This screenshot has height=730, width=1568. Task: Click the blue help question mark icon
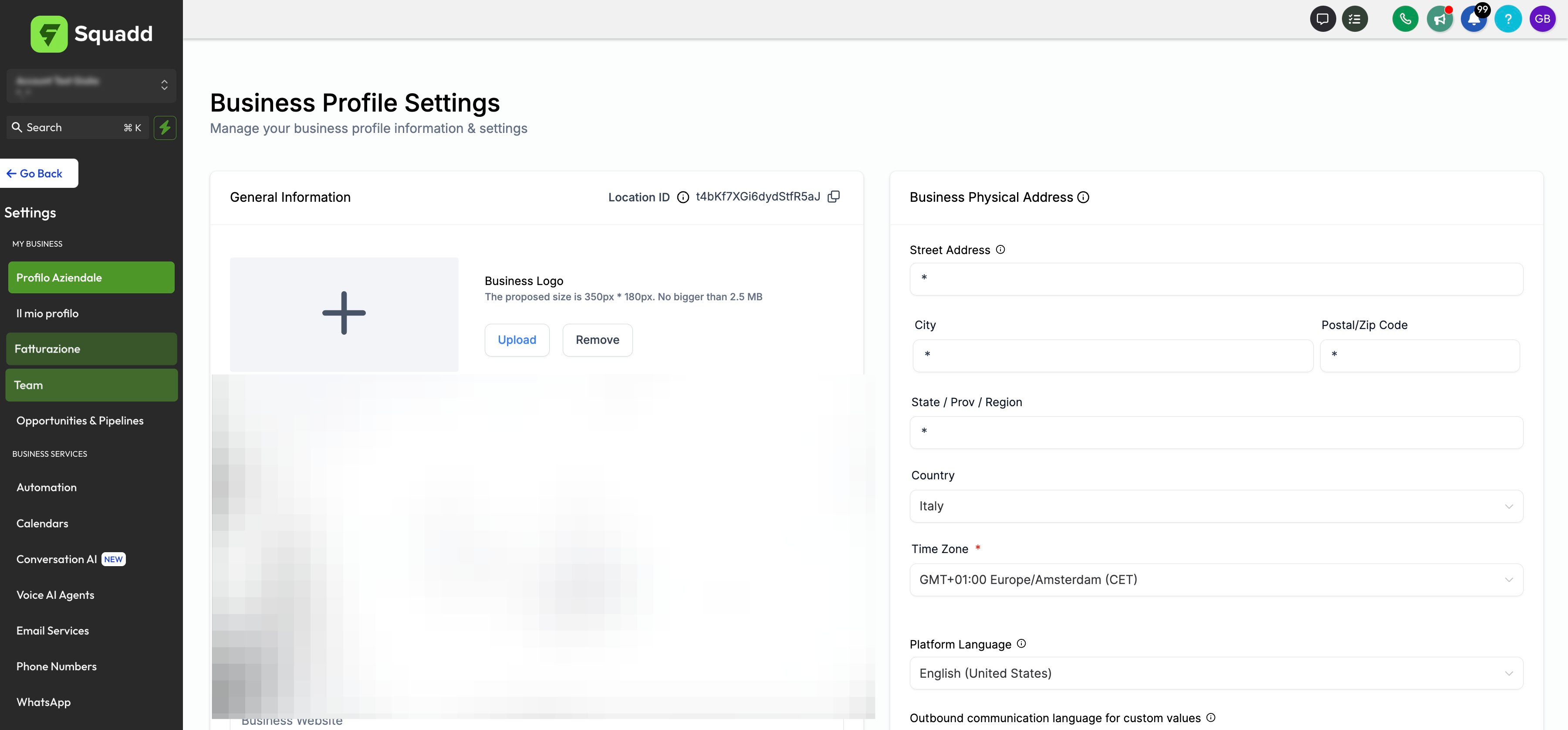point(1508,19)
